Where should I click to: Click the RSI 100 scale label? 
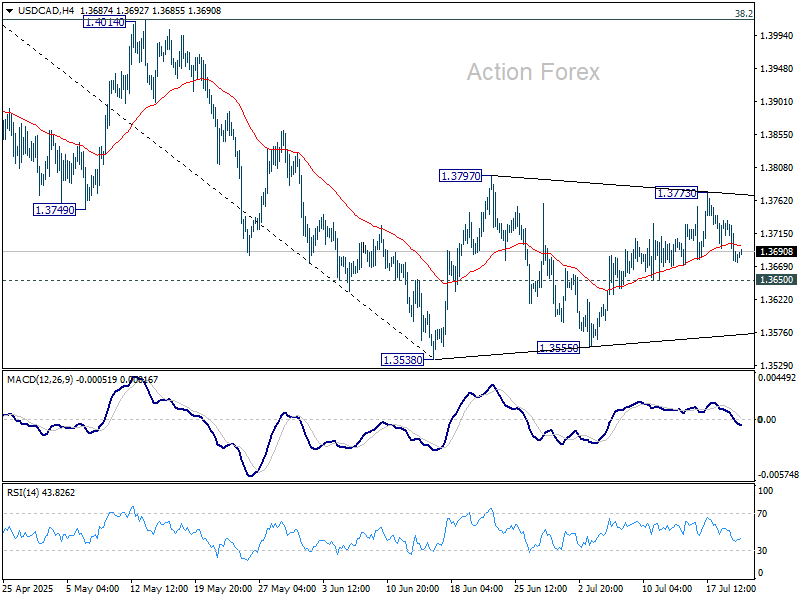tap(765, 491)
